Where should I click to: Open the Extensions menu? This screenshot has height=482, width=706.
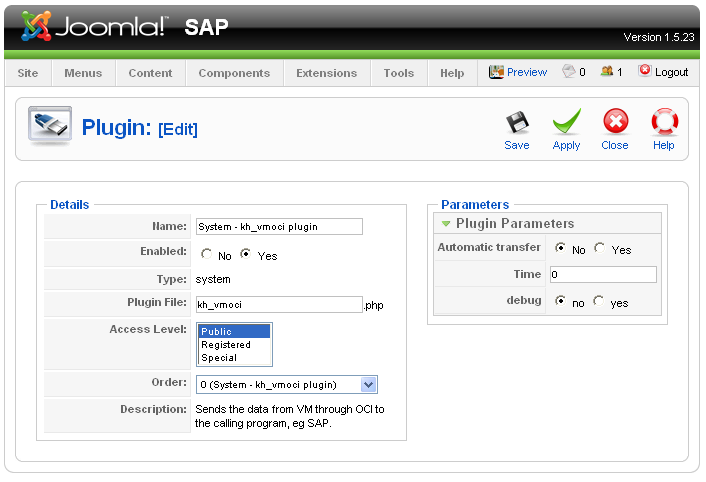point(326,73)
